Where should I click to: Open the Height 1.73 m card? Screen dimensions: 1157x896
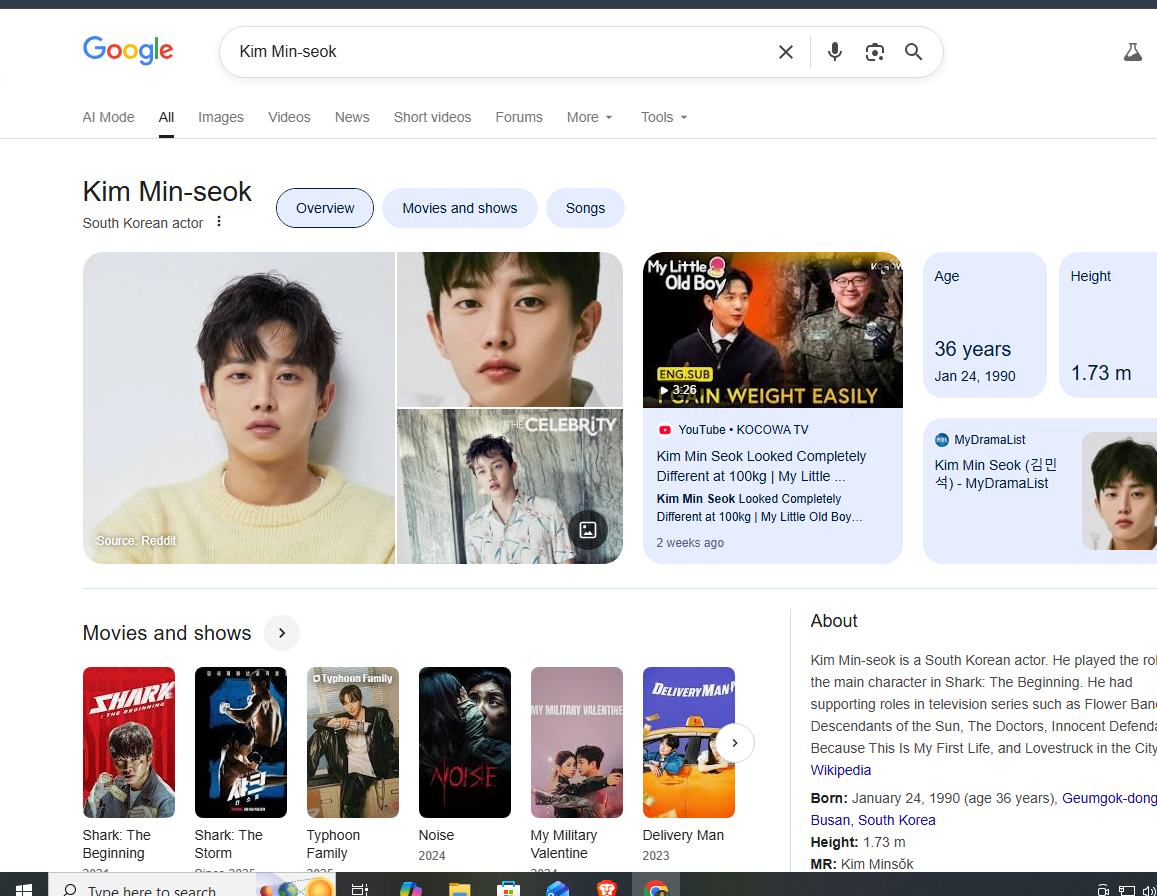coord(1108,325)
